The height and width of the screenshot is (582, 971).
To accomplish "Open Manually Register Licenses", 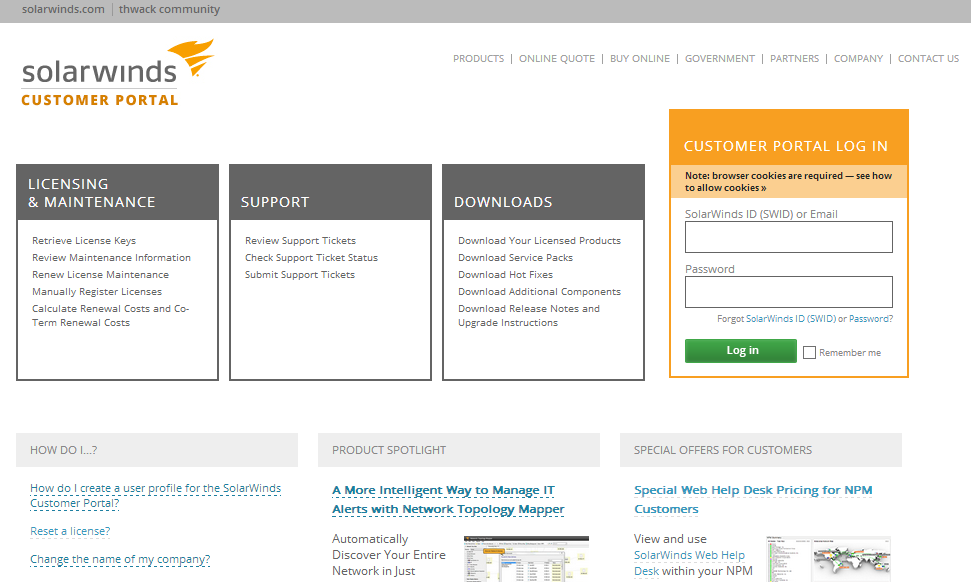I will click(97, 292).
